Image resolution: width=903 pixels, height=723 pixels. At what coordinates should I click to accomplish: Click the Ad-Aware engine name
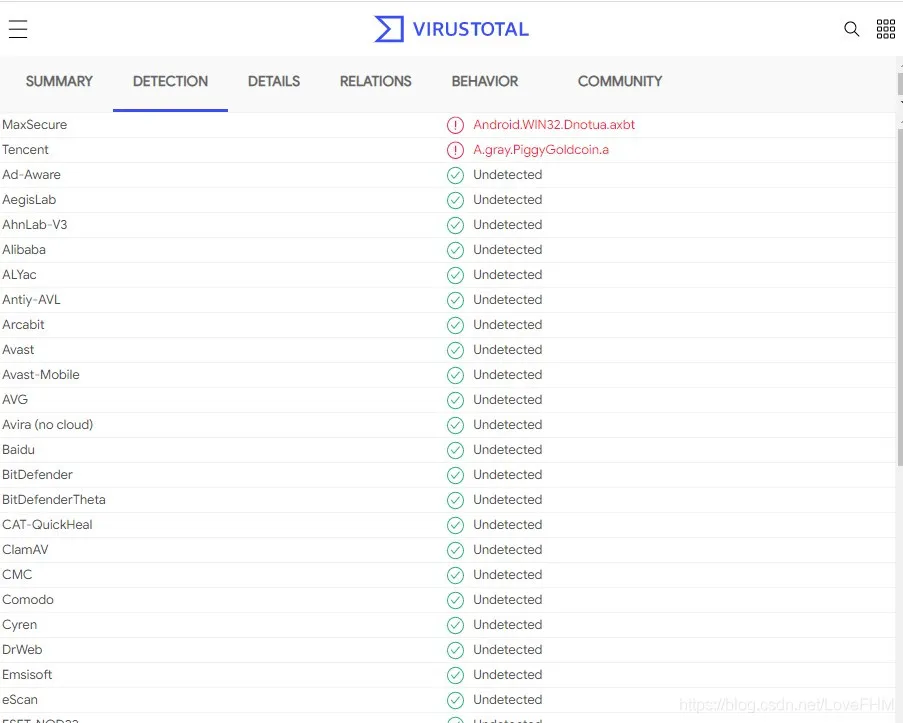click(31, 175)
